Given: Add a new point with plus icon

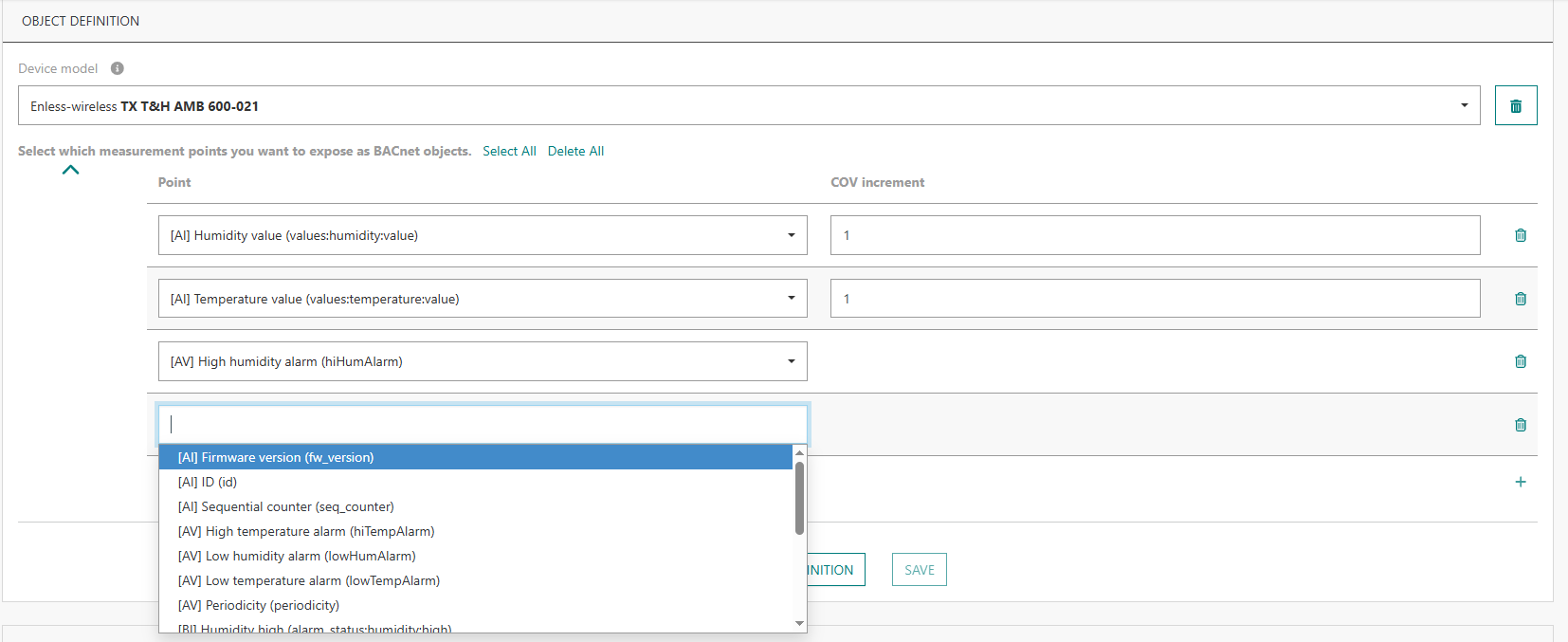Looking at the screenshot, I should point(1520,482).
